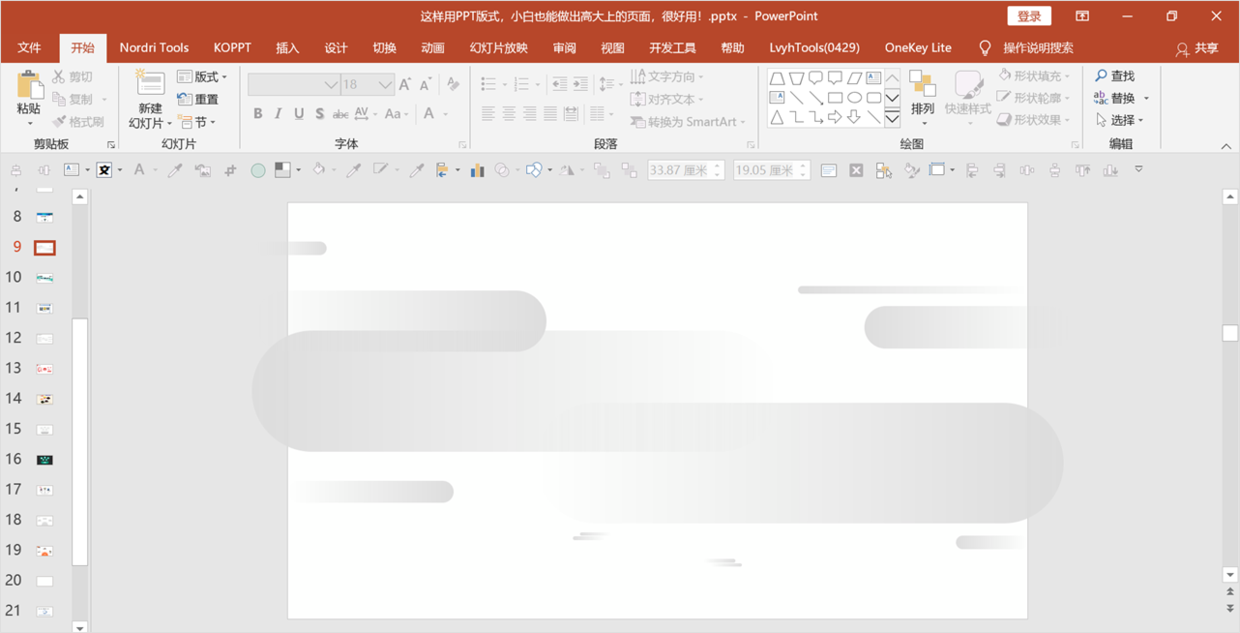
Task: Select slide 13 thumbnail
Action: point(45,368)
